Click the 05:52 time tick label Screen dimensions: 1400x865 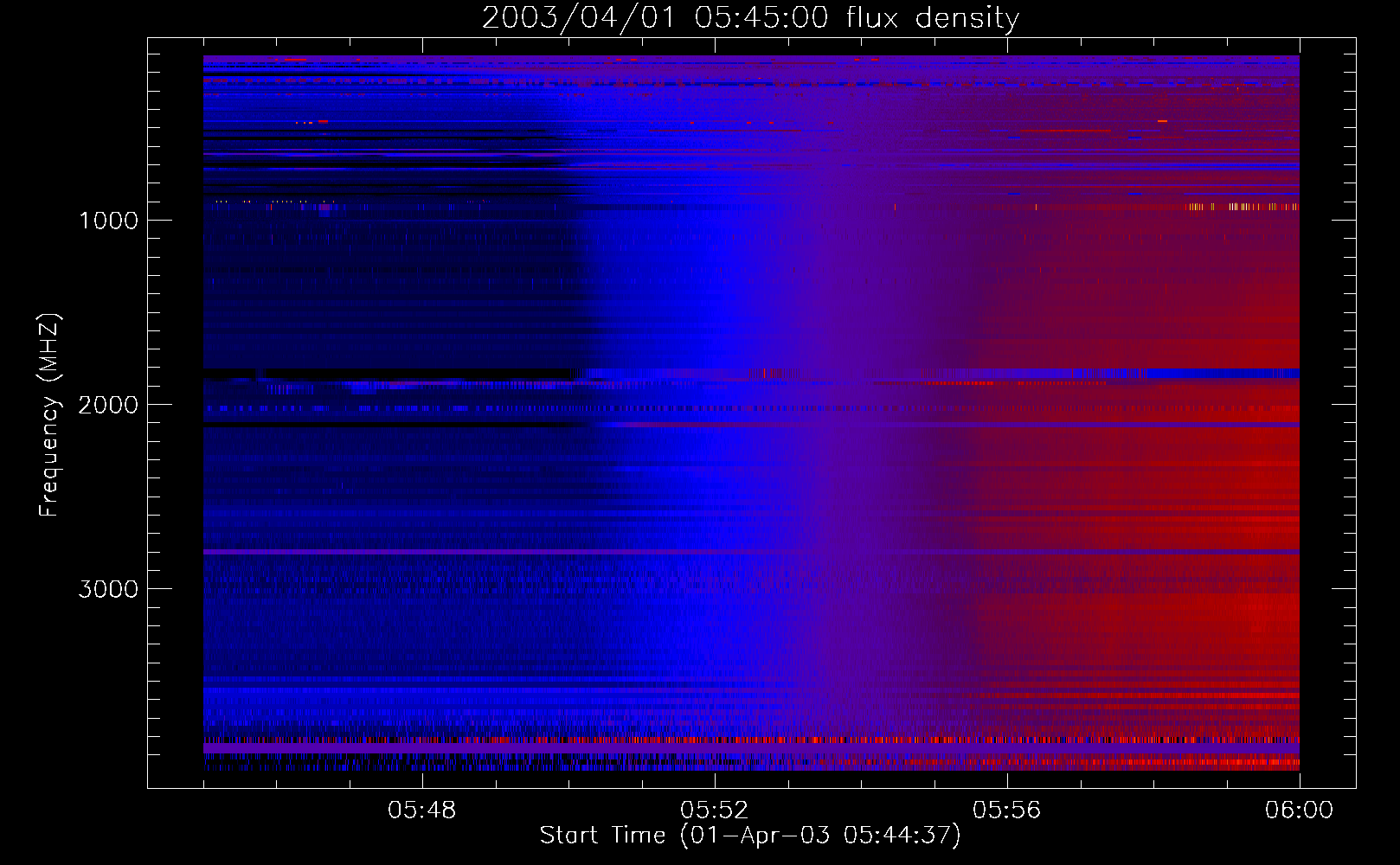(x=715, y=811)
